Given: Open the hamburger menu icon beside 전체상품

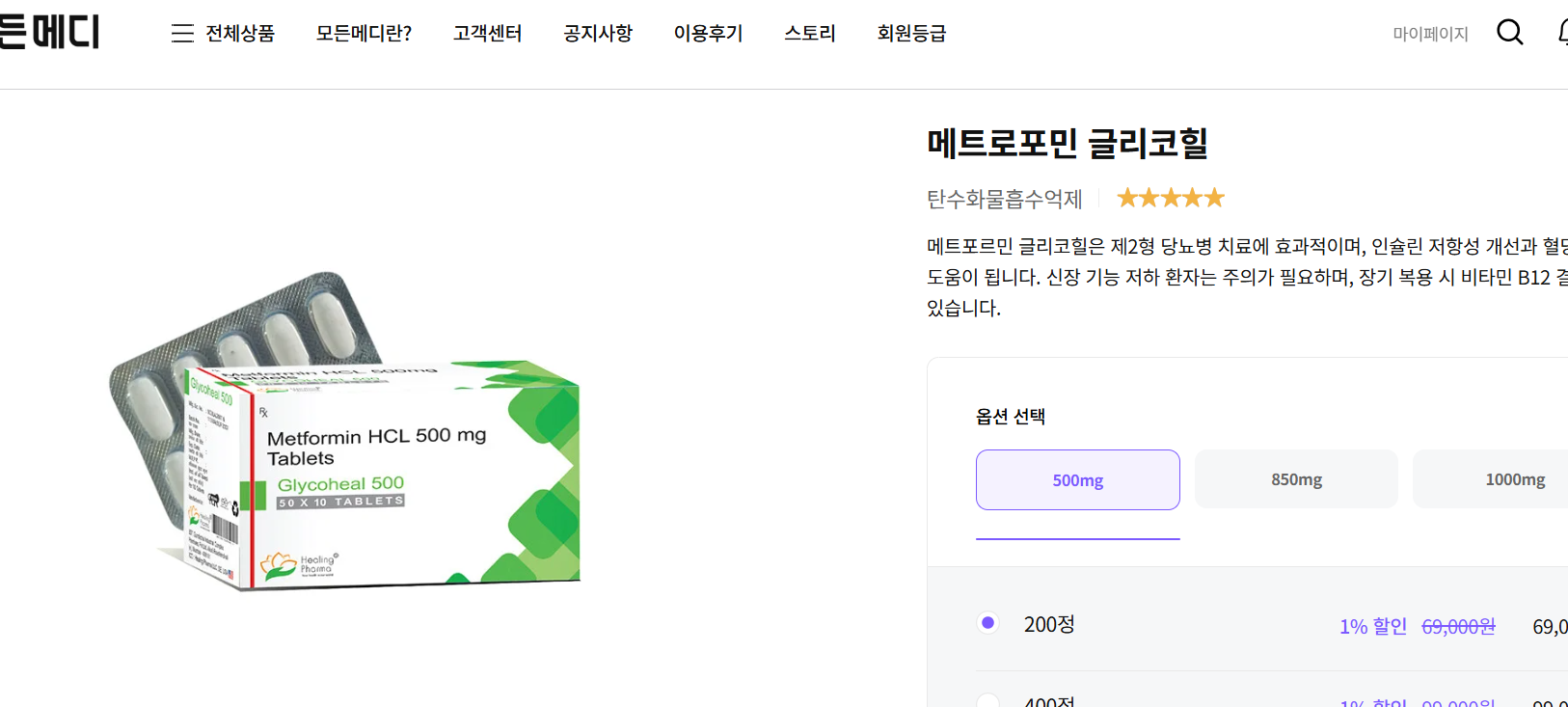Looking at the screenshot, I should [x=182, y=34].
